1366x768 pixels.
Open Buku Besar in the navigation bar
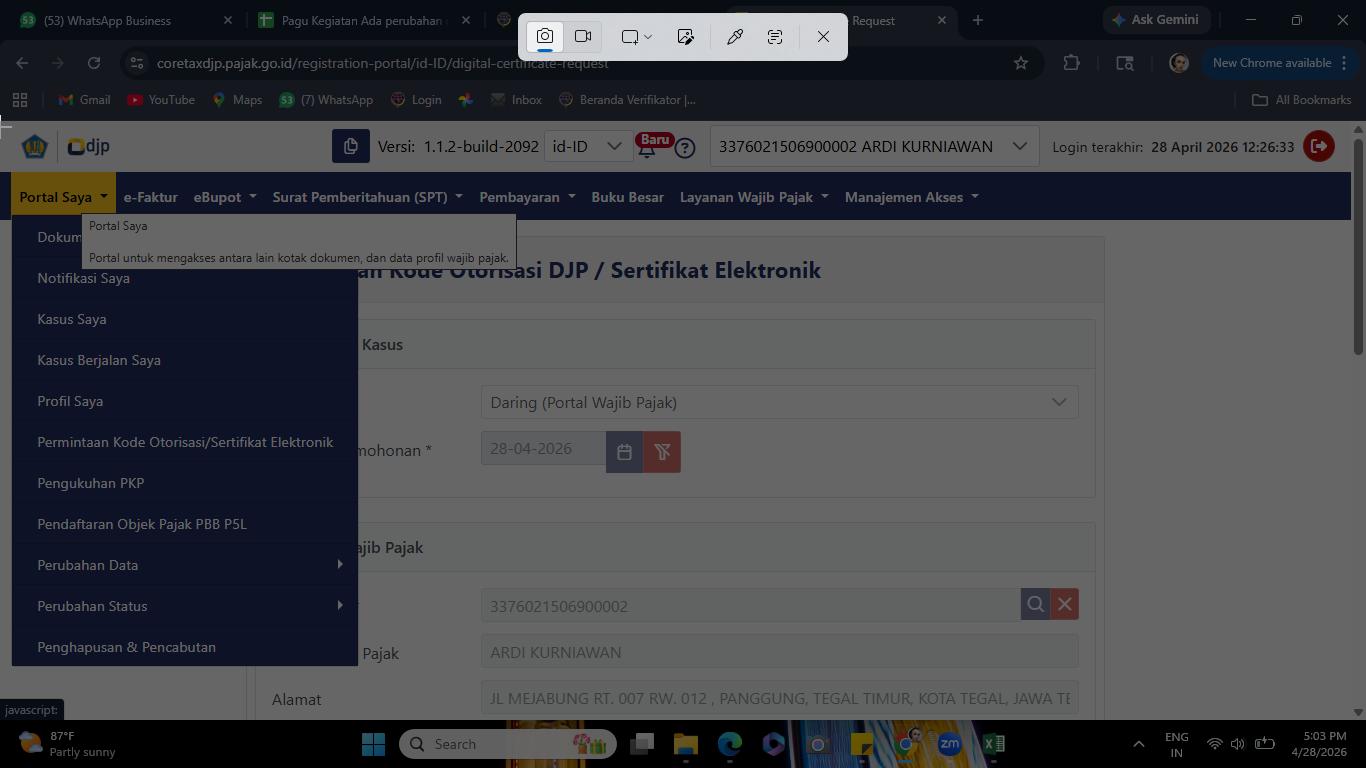pyautogui.click(x=628, y=197)
